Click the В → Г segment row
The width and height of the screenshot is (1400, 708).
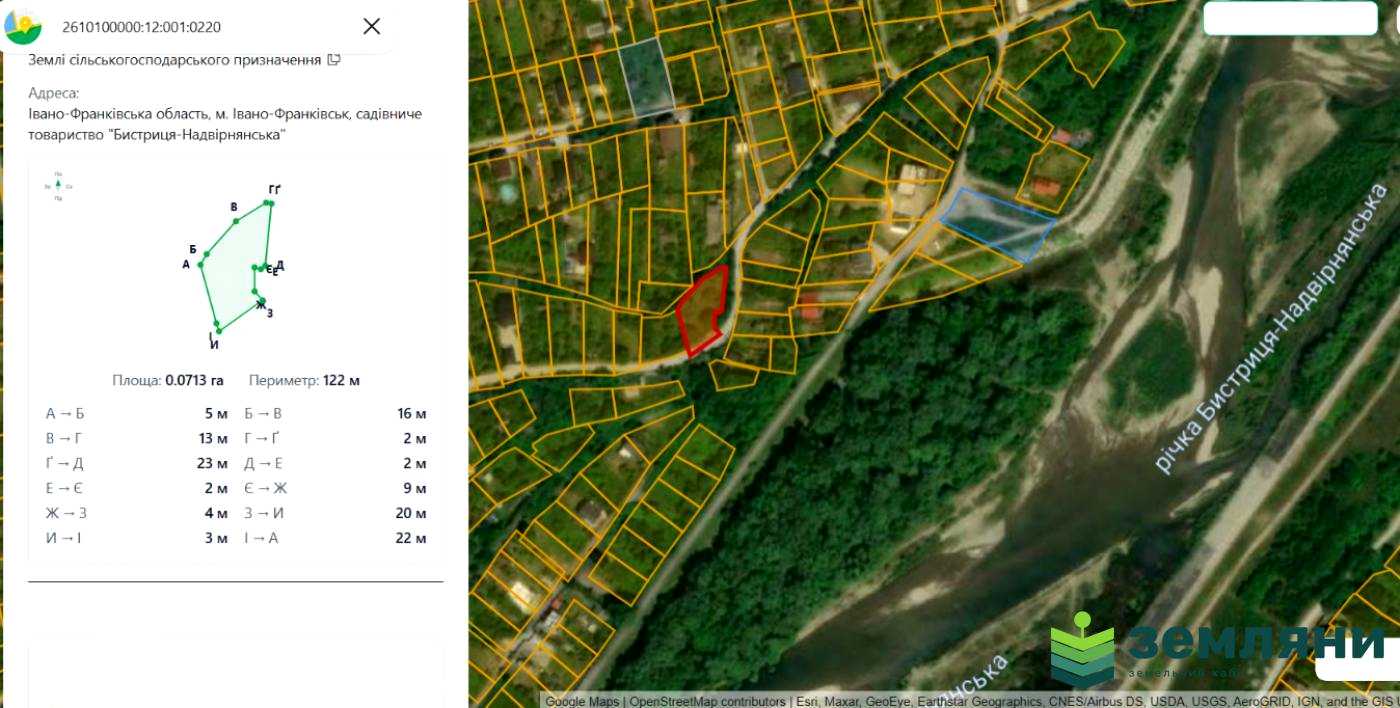tap(137, 438)
